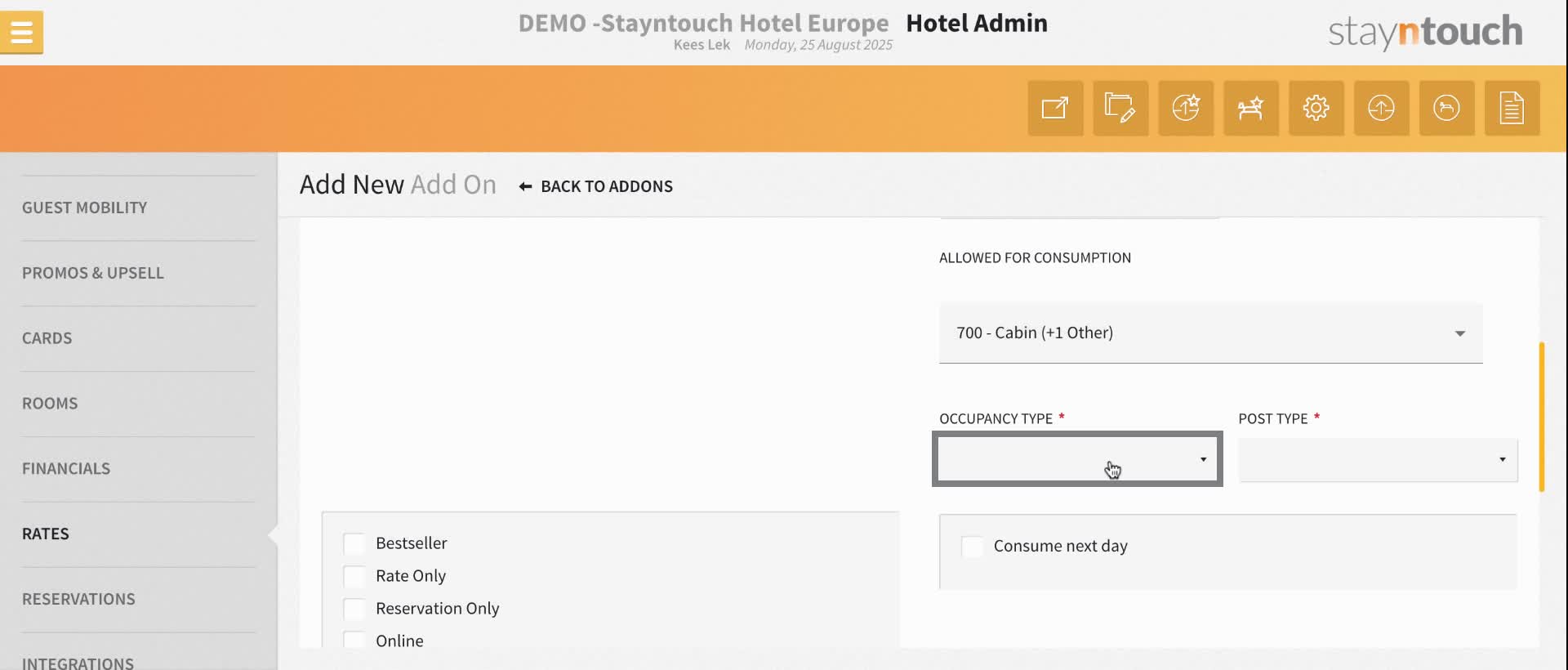The image size is (1568, 670).
Task: Click the date Monday, 25 August 2025
Action: point(818,45)
